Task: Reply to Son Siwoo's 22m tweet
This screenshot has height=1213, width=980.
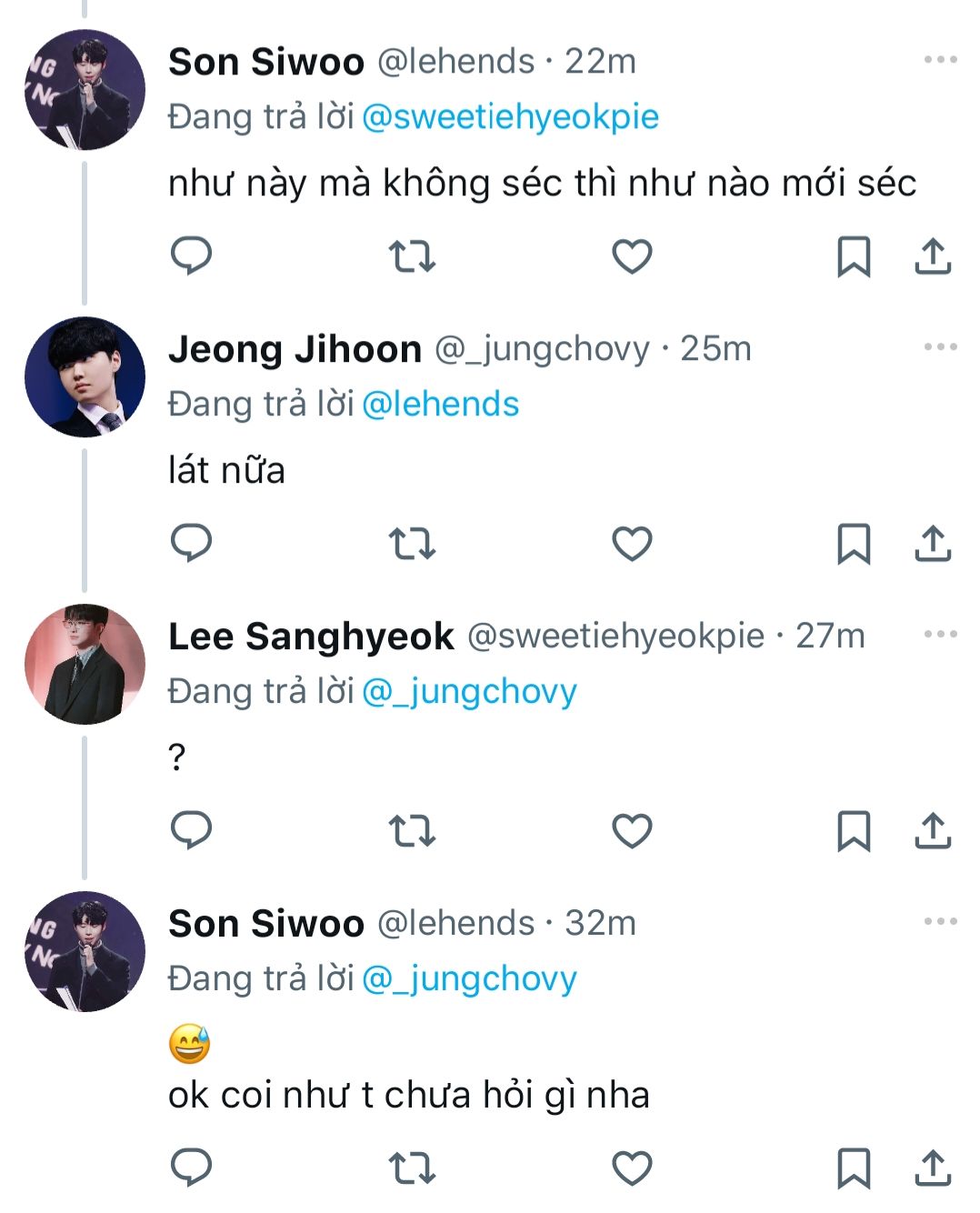Action: pyautogui.click(x=191, y=256)
